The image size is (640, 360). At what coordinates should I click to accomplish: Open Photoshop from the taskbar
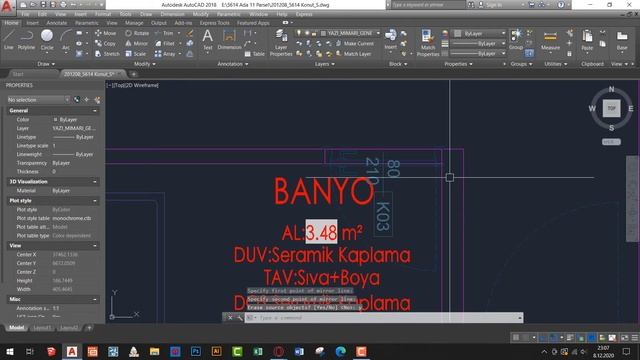pos(196,351)
